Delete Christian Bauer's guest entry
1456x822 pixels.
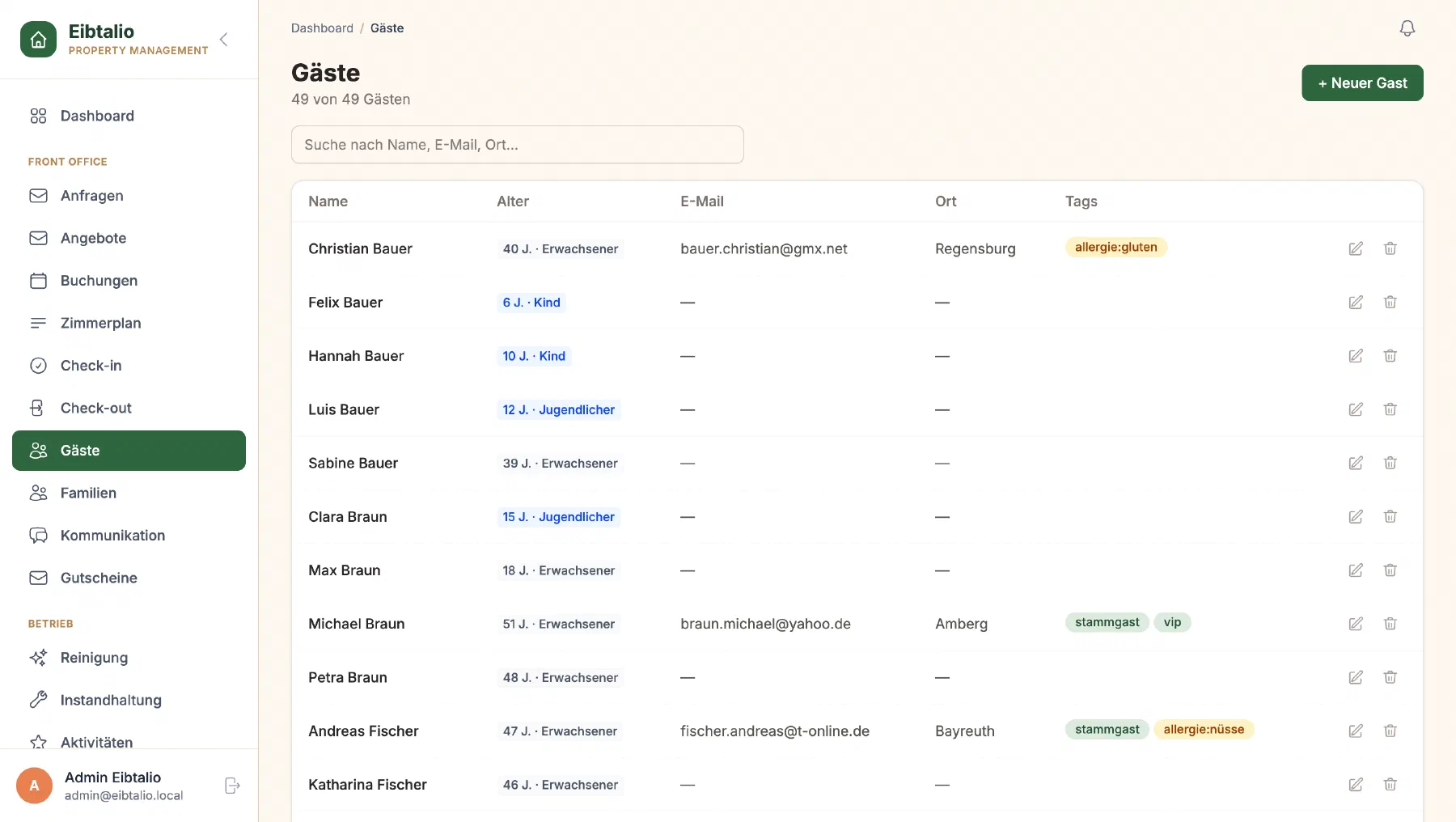[1390, 248]
